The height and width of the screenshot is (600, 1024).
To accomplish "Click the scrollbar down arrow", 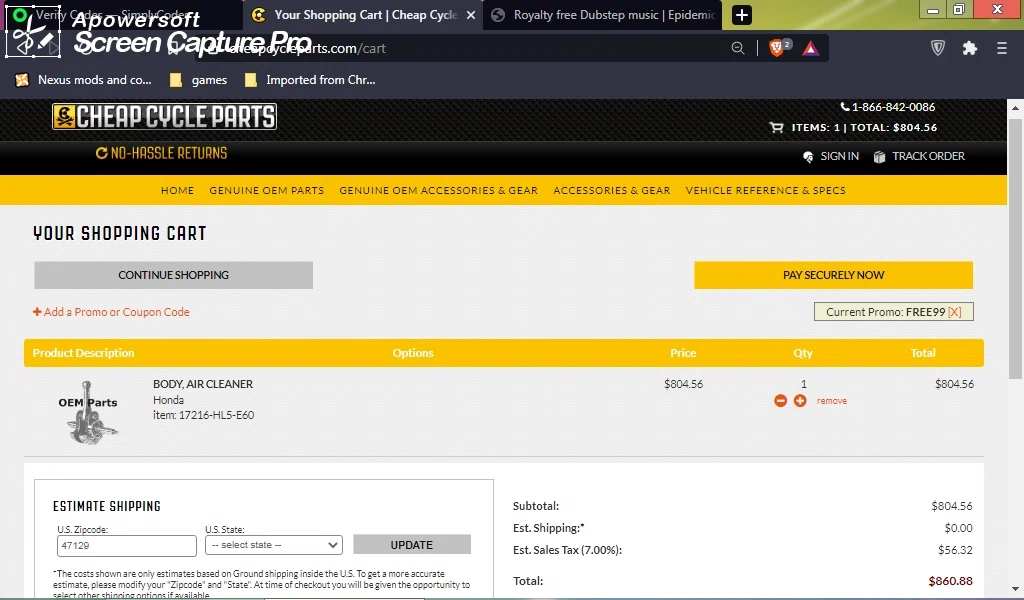I will click(1015, 588).
